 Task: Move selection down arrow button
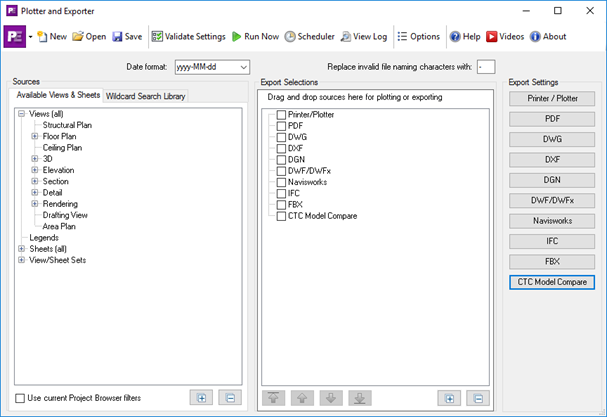coord(331,398)
